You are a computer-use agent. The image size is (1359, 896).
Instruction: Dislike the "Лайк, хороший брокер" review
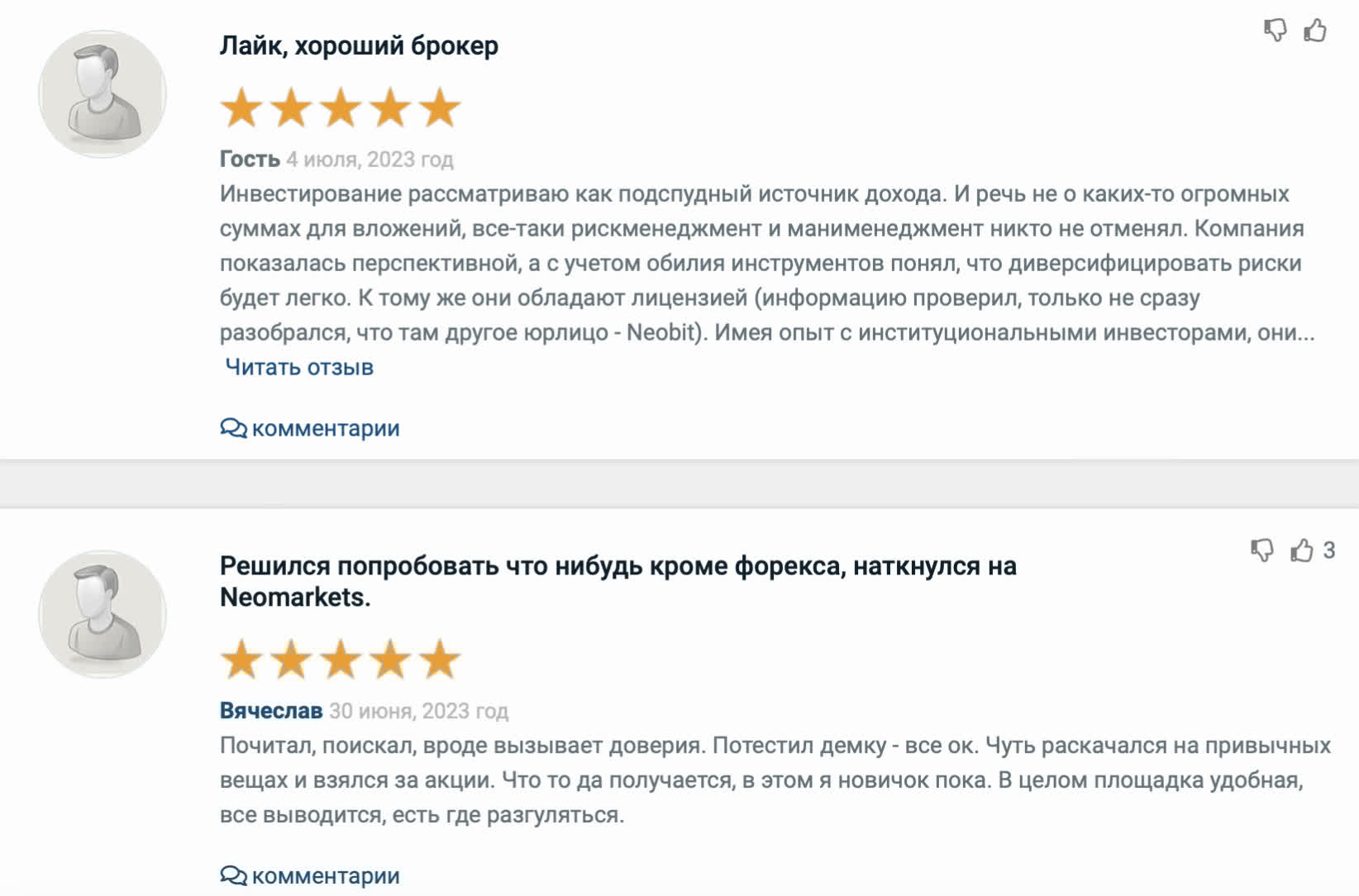click(1276, 31)
